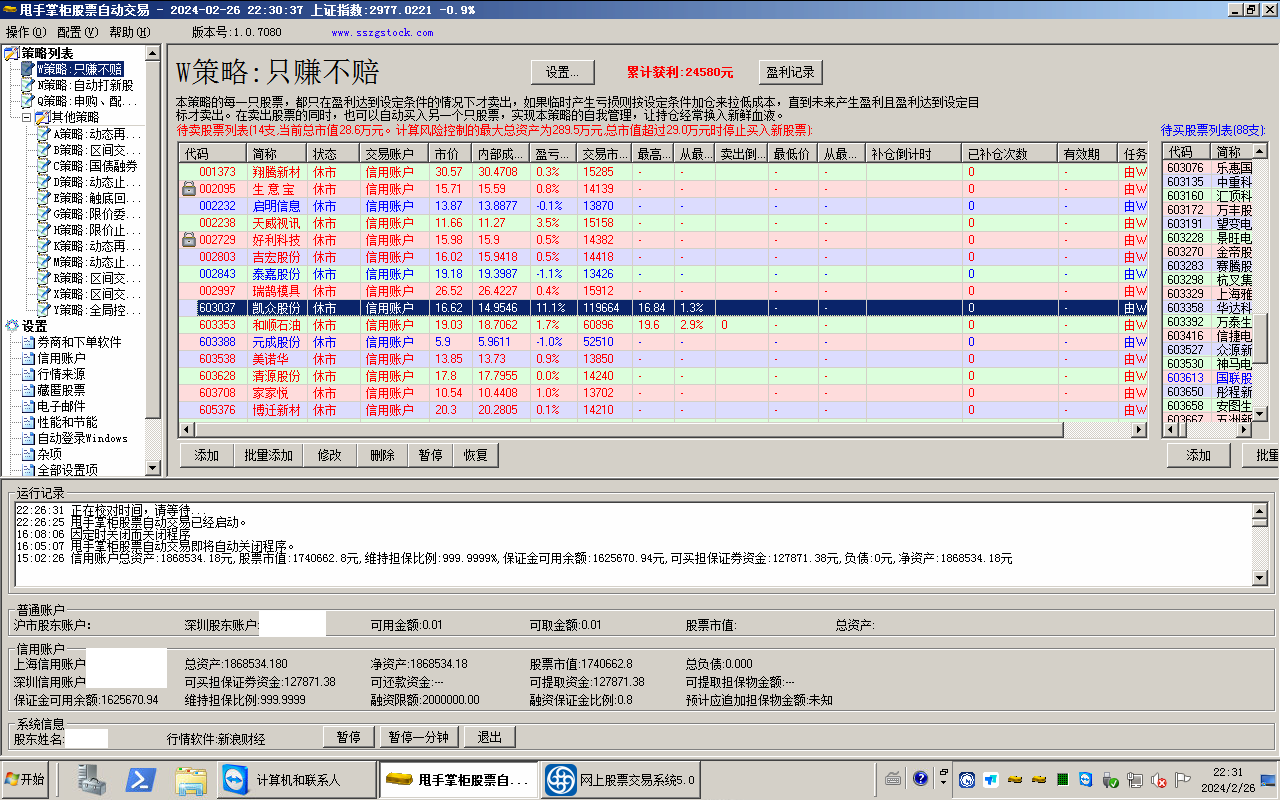The image size is (1280, 800).
Task: Open the 帮助(H) menu
Action: 129,32
